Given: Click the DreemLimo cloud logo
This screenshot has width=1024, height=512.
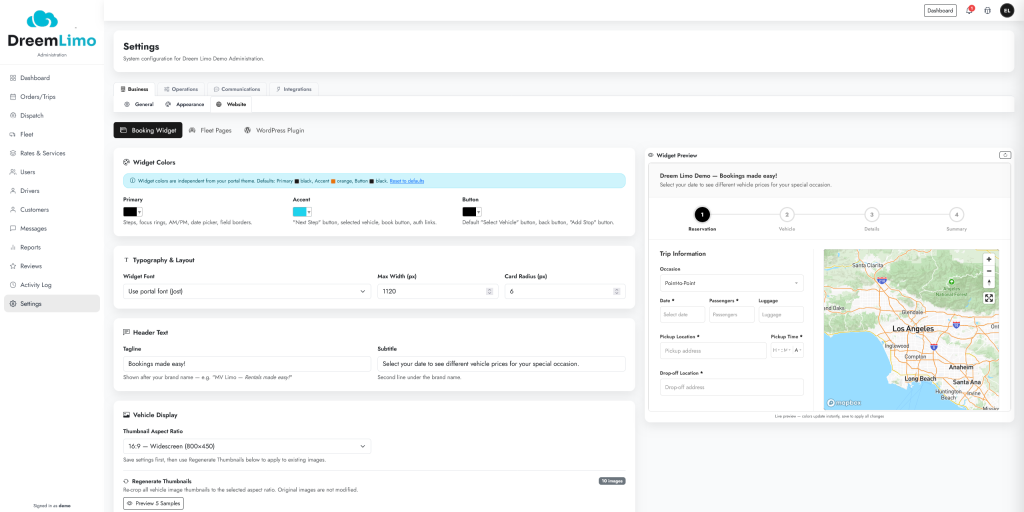Looking at the screenshot, I should coord(42,20).
